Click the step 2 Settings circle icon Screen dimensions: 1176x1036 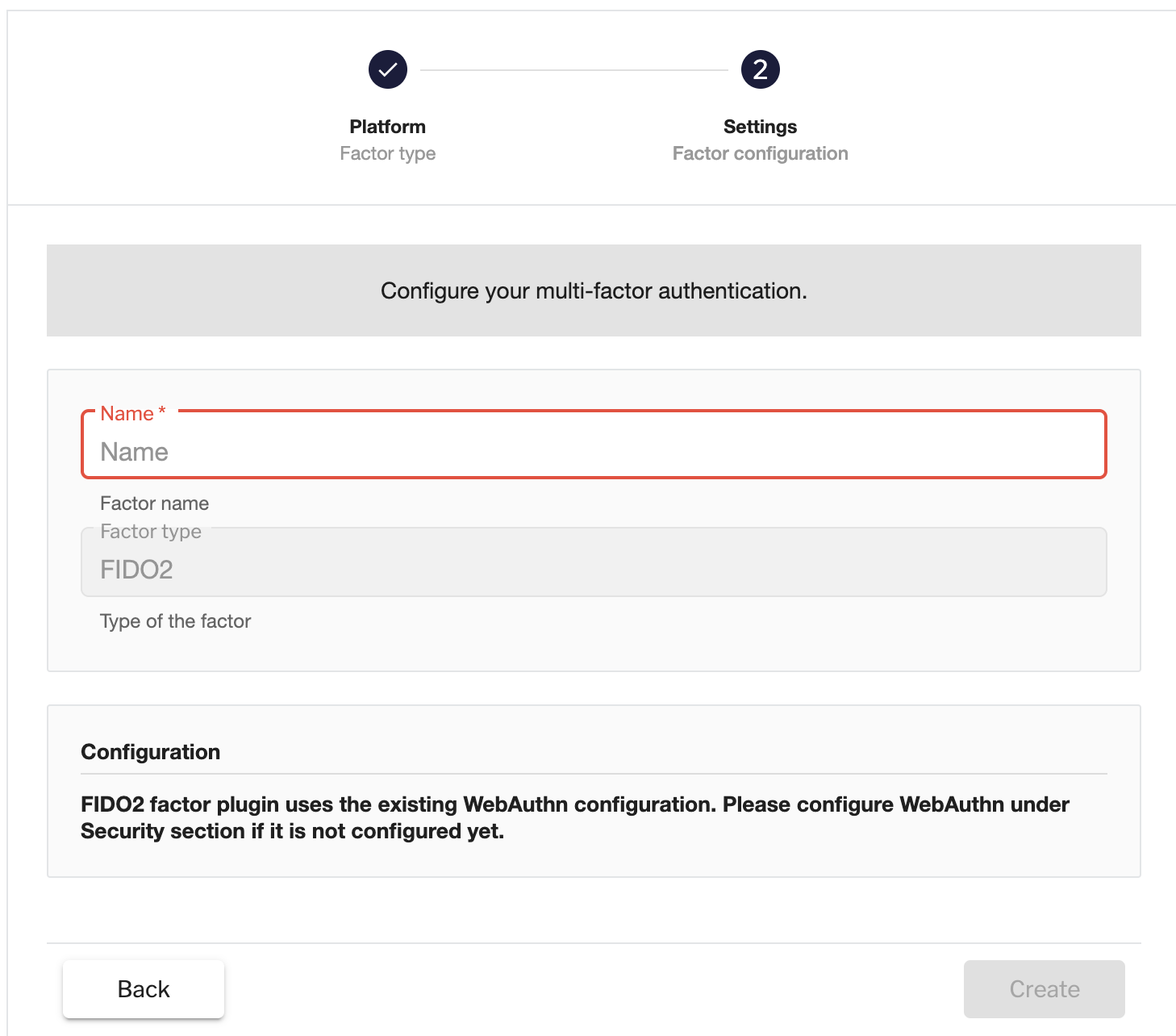(x=760, y=70)
